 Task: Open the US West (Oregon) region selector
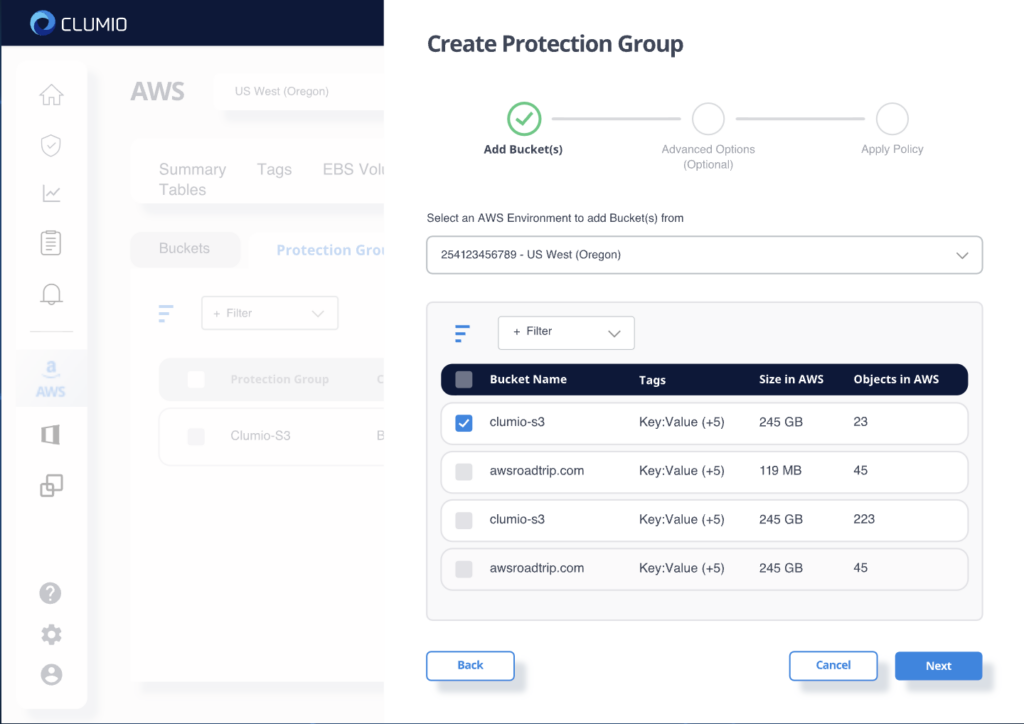299,91
